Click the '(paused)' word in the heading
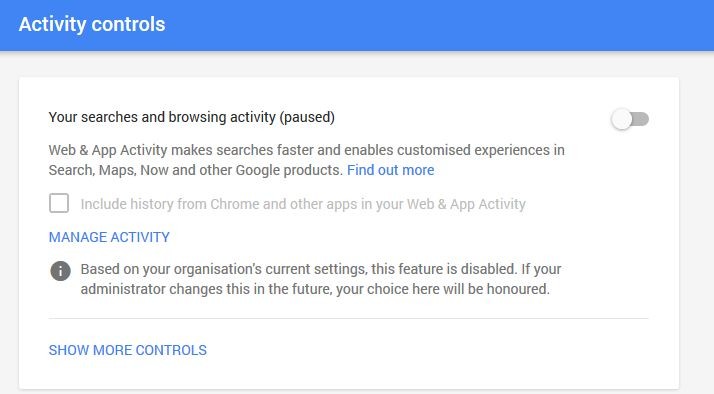 [x=307, y=118]
